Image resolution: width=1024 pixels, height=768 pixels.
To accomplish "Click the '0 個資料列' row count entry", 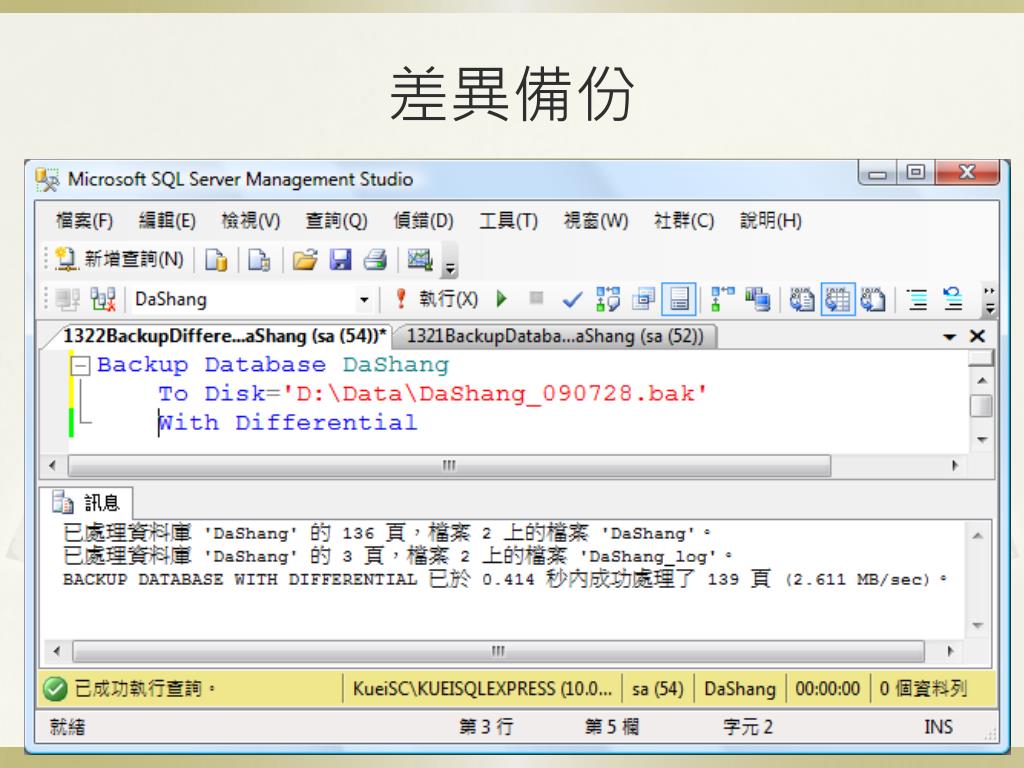I will (923, 689).
